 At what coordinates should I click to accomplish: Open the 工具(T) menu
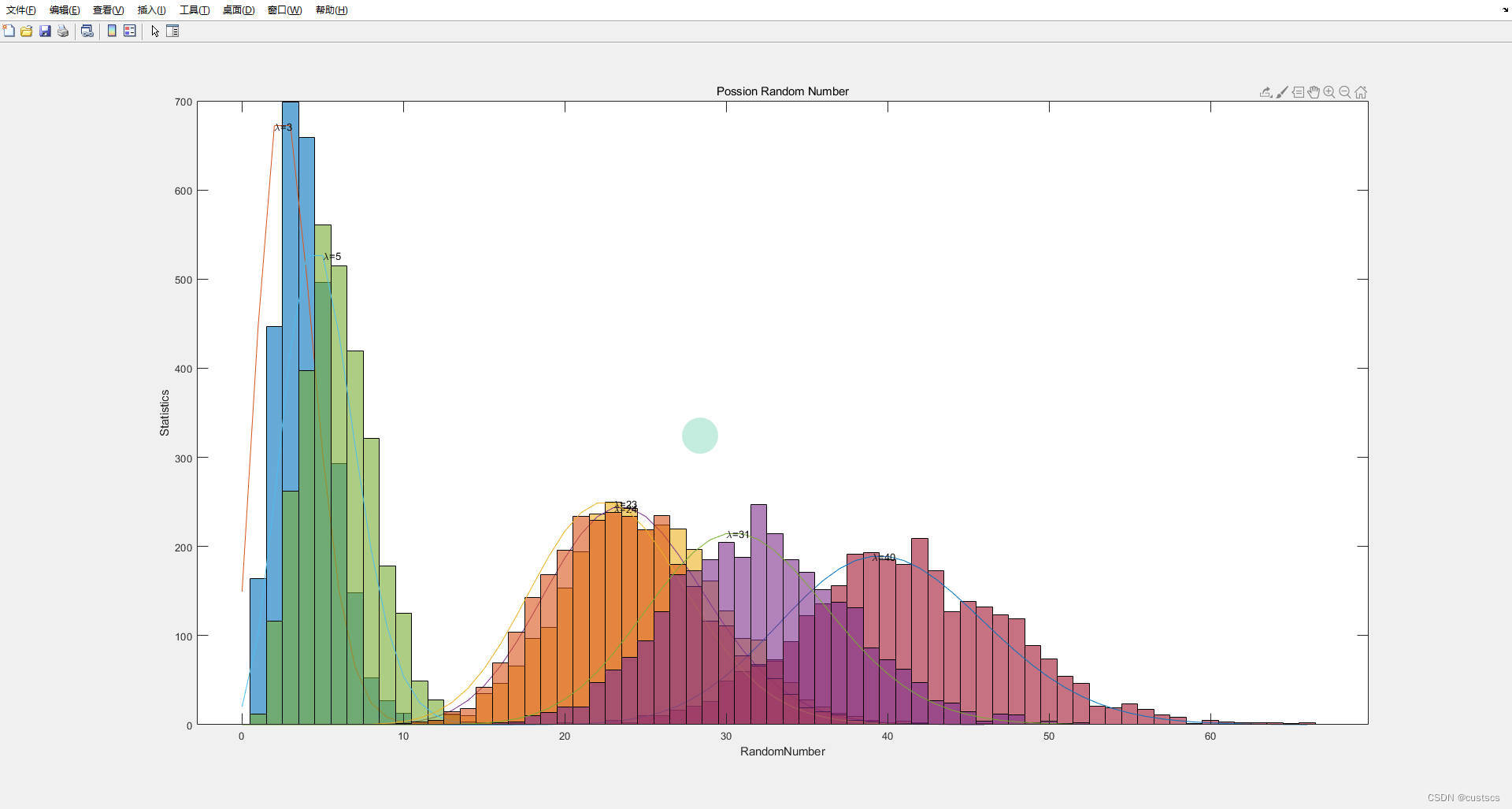click(195, 10)
